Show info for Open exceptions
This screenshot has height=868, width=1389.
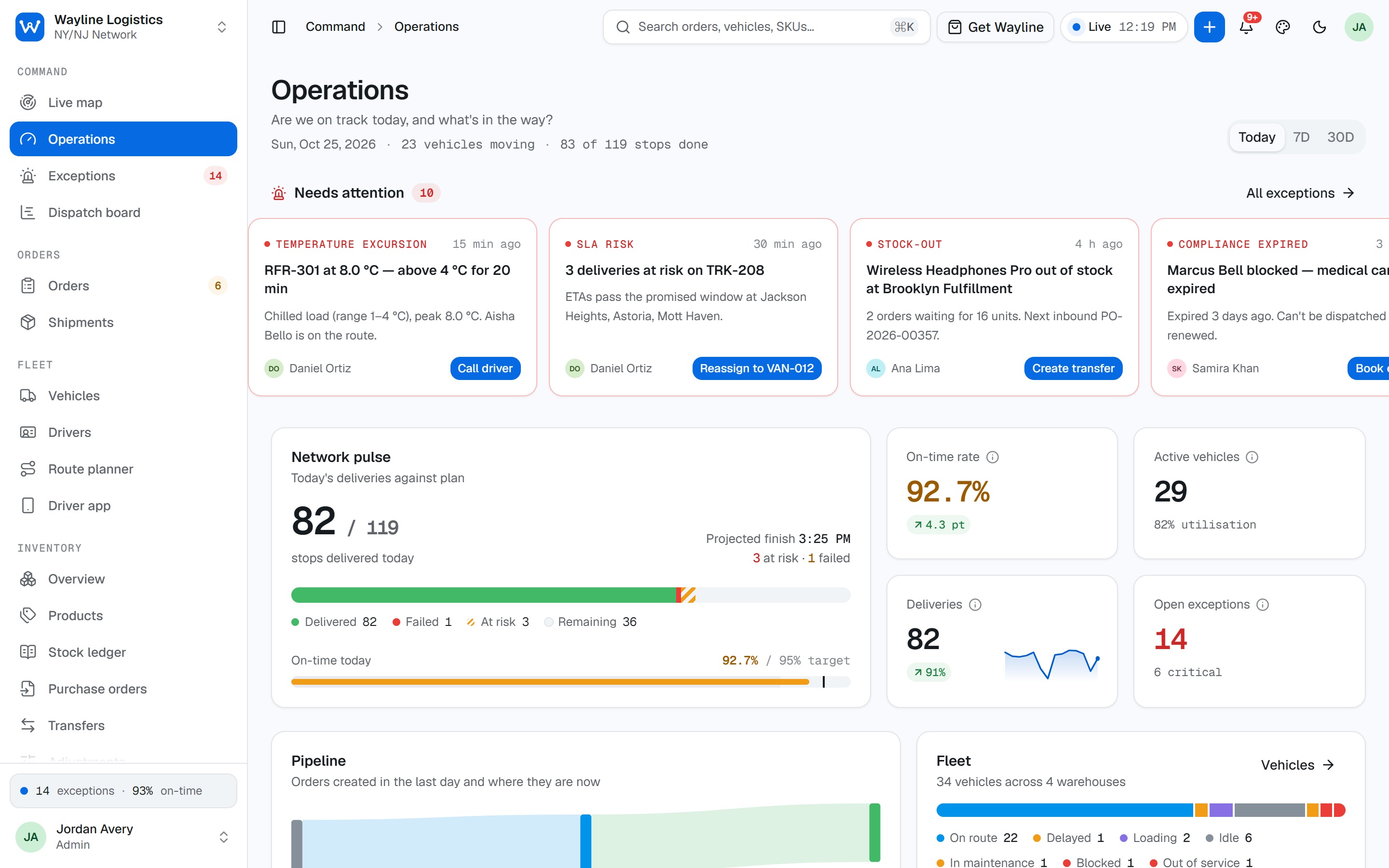1262,605
